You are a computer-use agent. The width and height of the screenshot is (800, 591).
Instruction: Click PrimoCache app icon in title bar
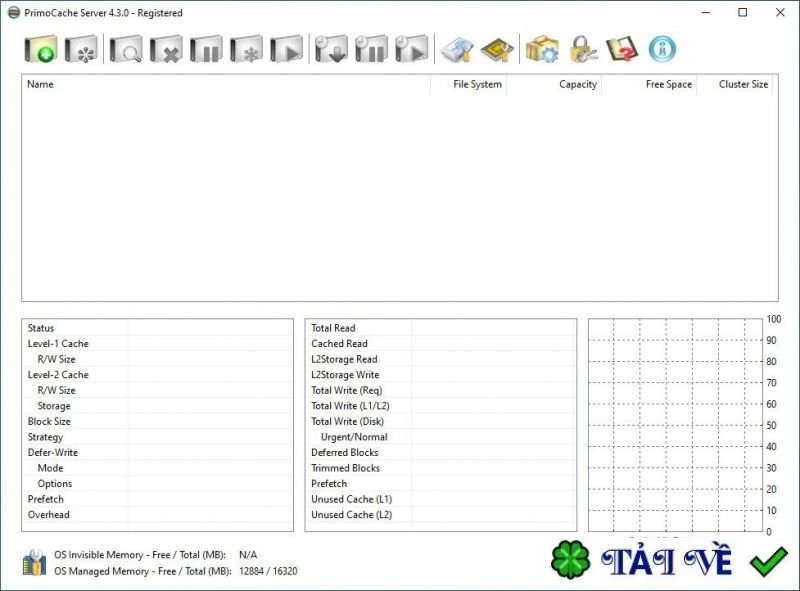(14, 13)
